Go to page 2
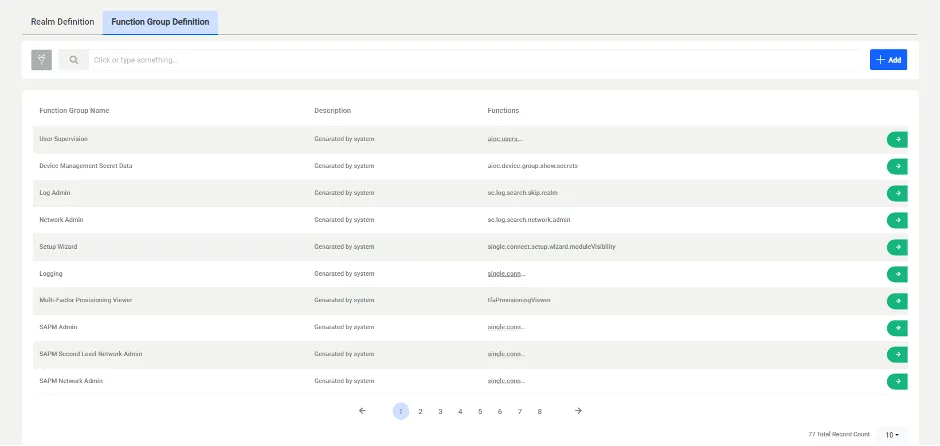The width and height of the screenshot is (940, 446). pos(420,411)
